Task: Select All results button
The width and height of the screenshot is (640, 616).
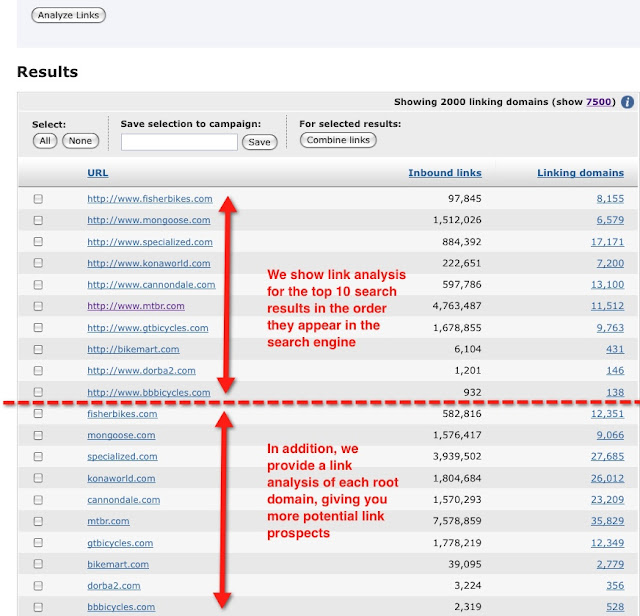Action: pyautogui.click(x=44, y=141)
